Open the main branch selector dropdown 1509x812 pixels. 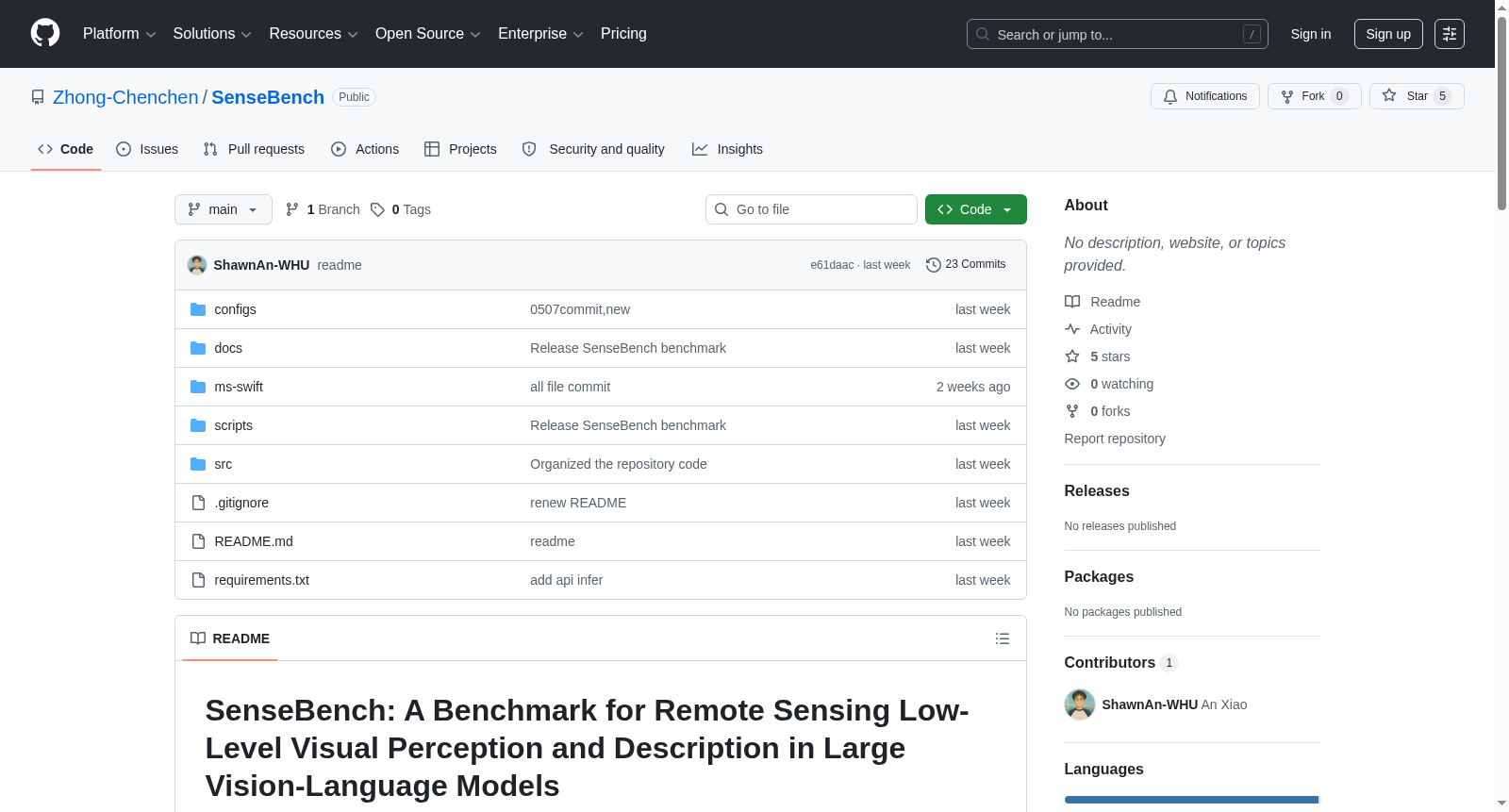(224, 209)
